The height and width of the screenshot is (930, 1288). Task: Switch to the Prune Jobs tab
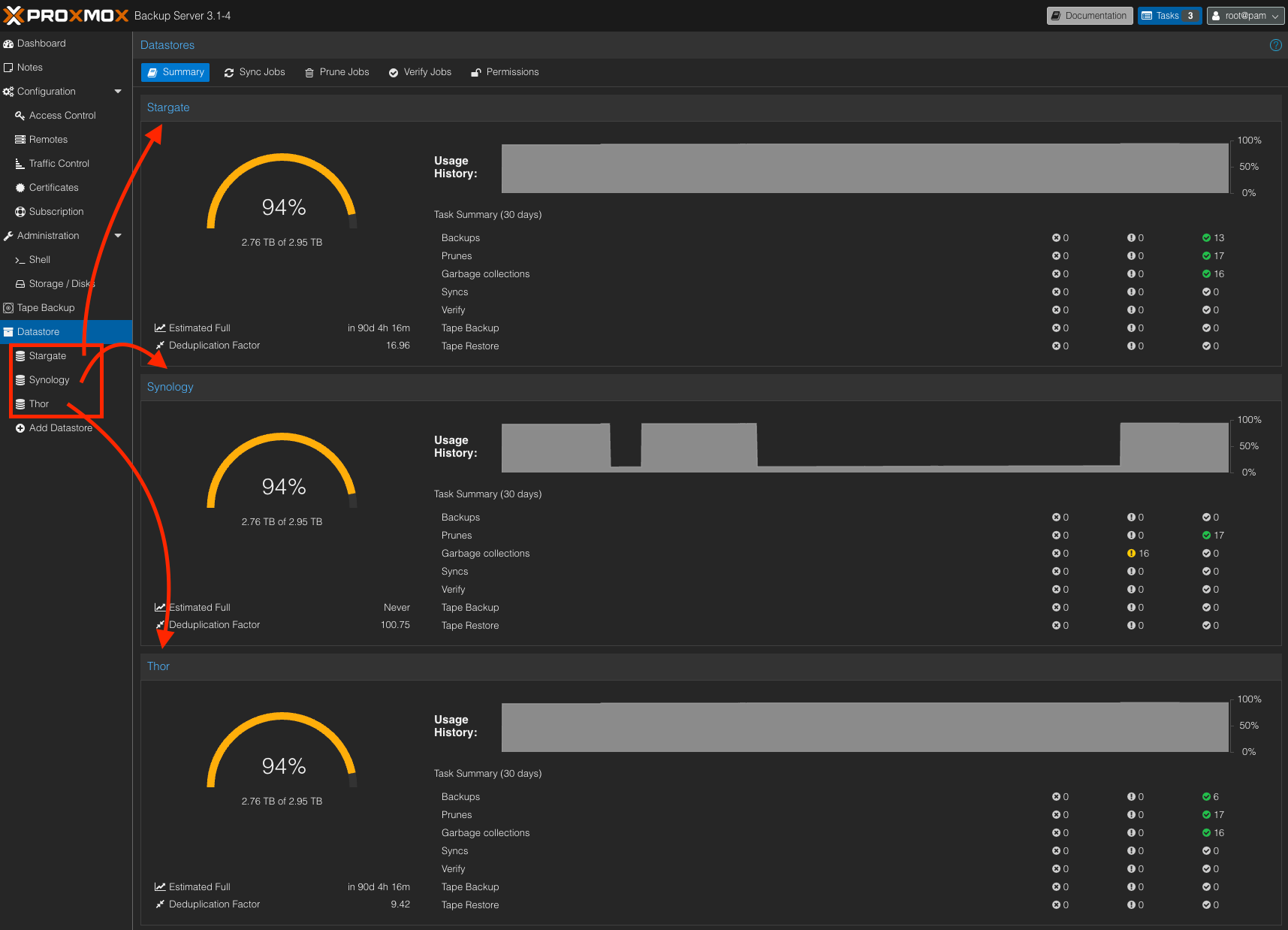(x=336, y=72)
